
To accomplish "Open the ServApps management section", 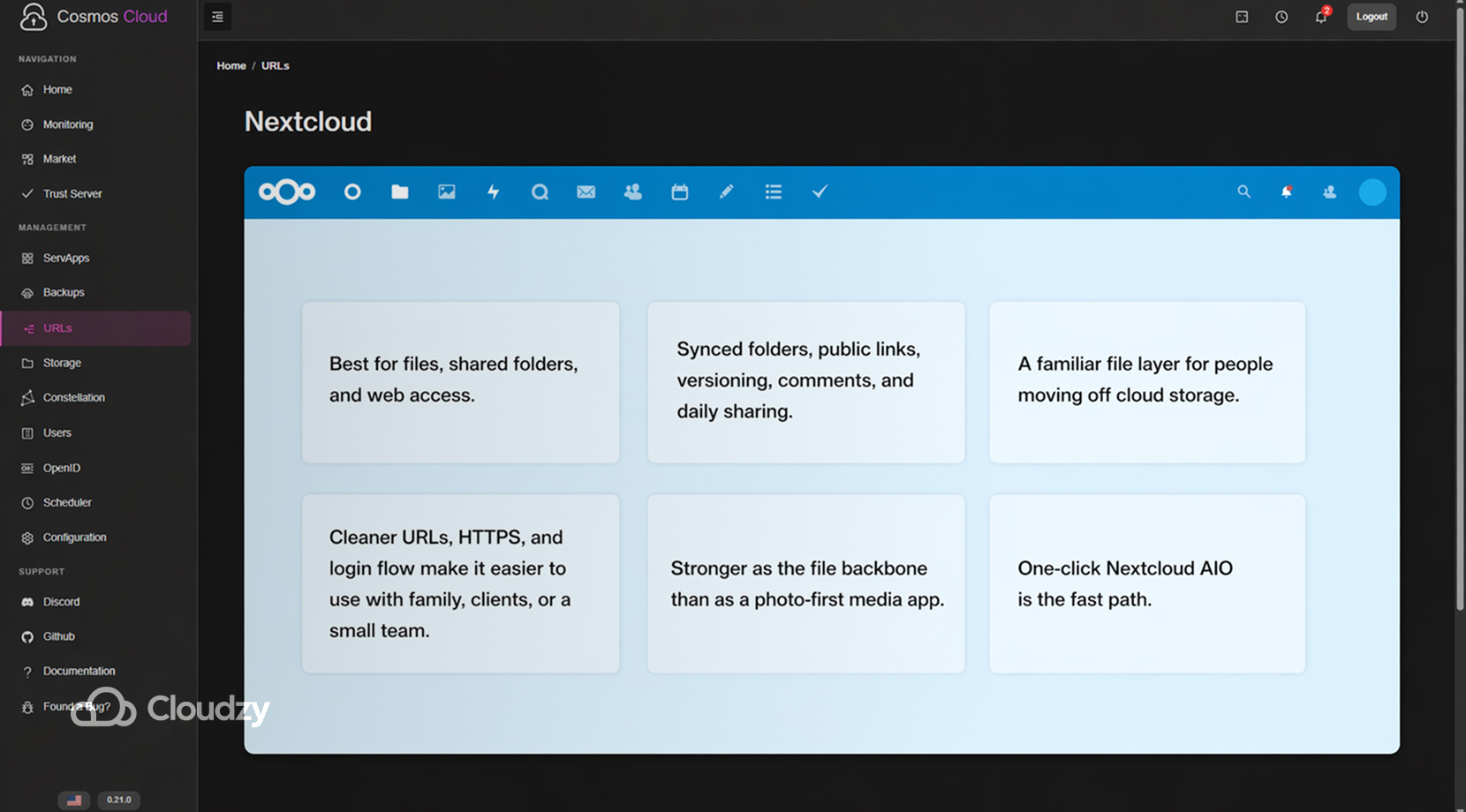I will click(x=65, y=258).
